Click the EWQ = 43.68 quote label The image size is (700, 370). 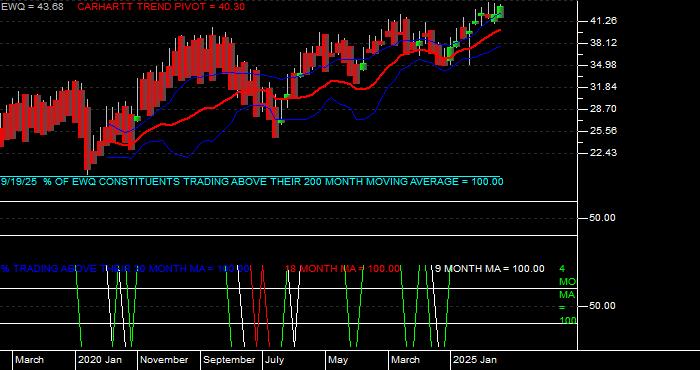pos(32,7)
